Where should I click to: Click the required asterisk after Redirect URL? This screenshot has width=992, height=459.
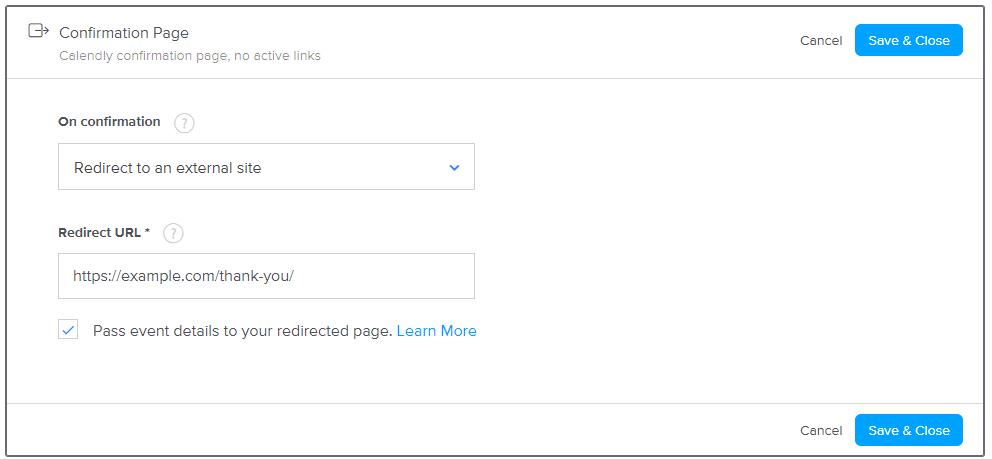click(x=147, y=232)
